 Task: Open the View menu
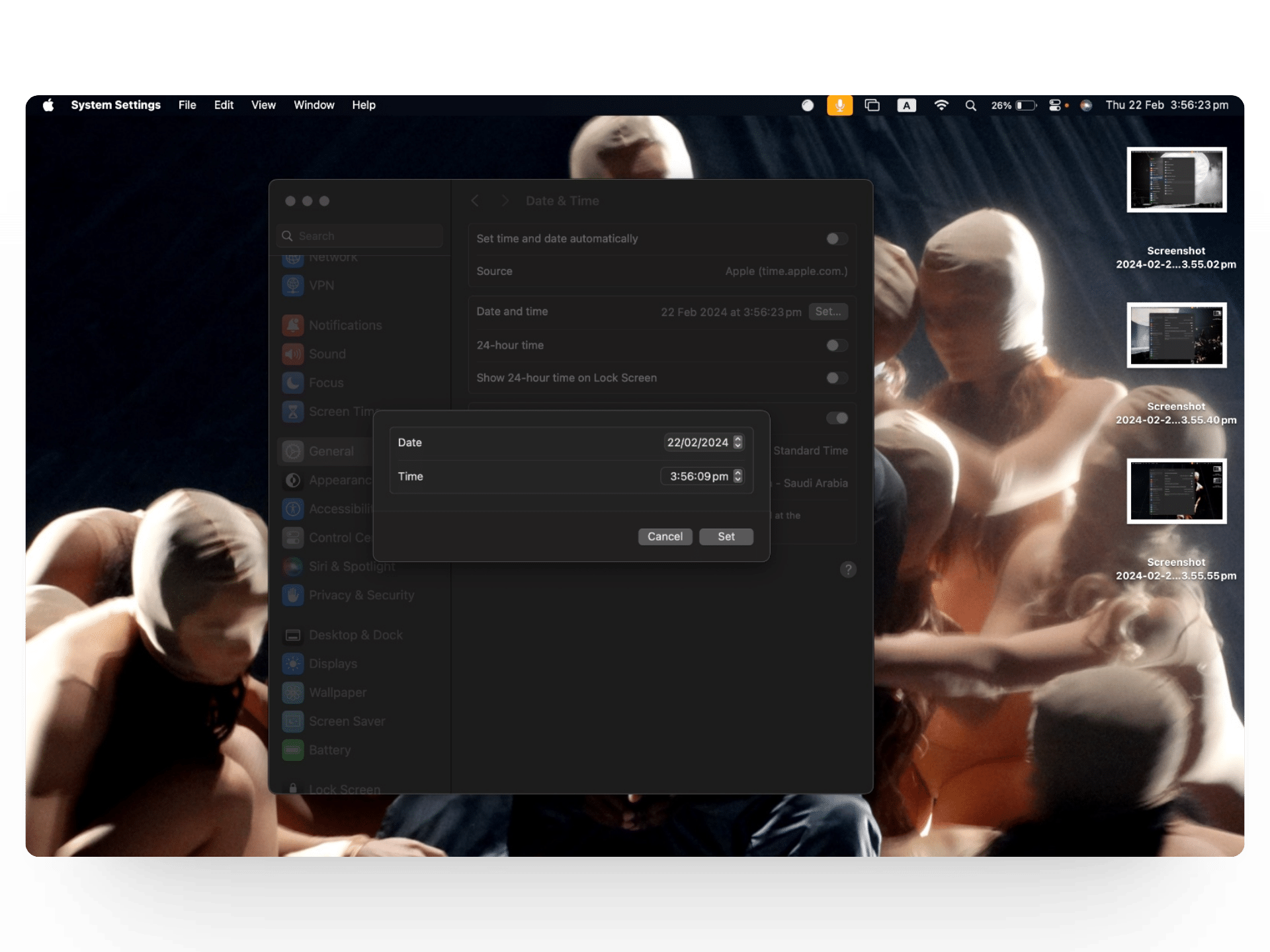pos(263,105)
